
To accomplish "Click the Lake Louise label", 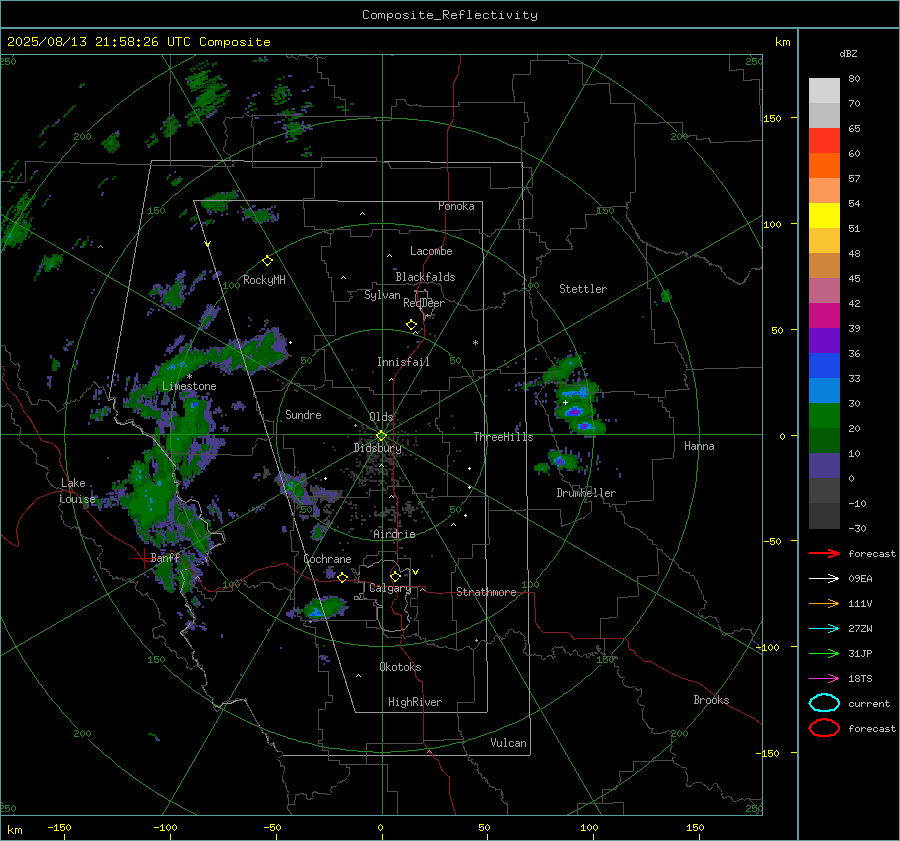I will pyautogui.click(x=77, y=491).
